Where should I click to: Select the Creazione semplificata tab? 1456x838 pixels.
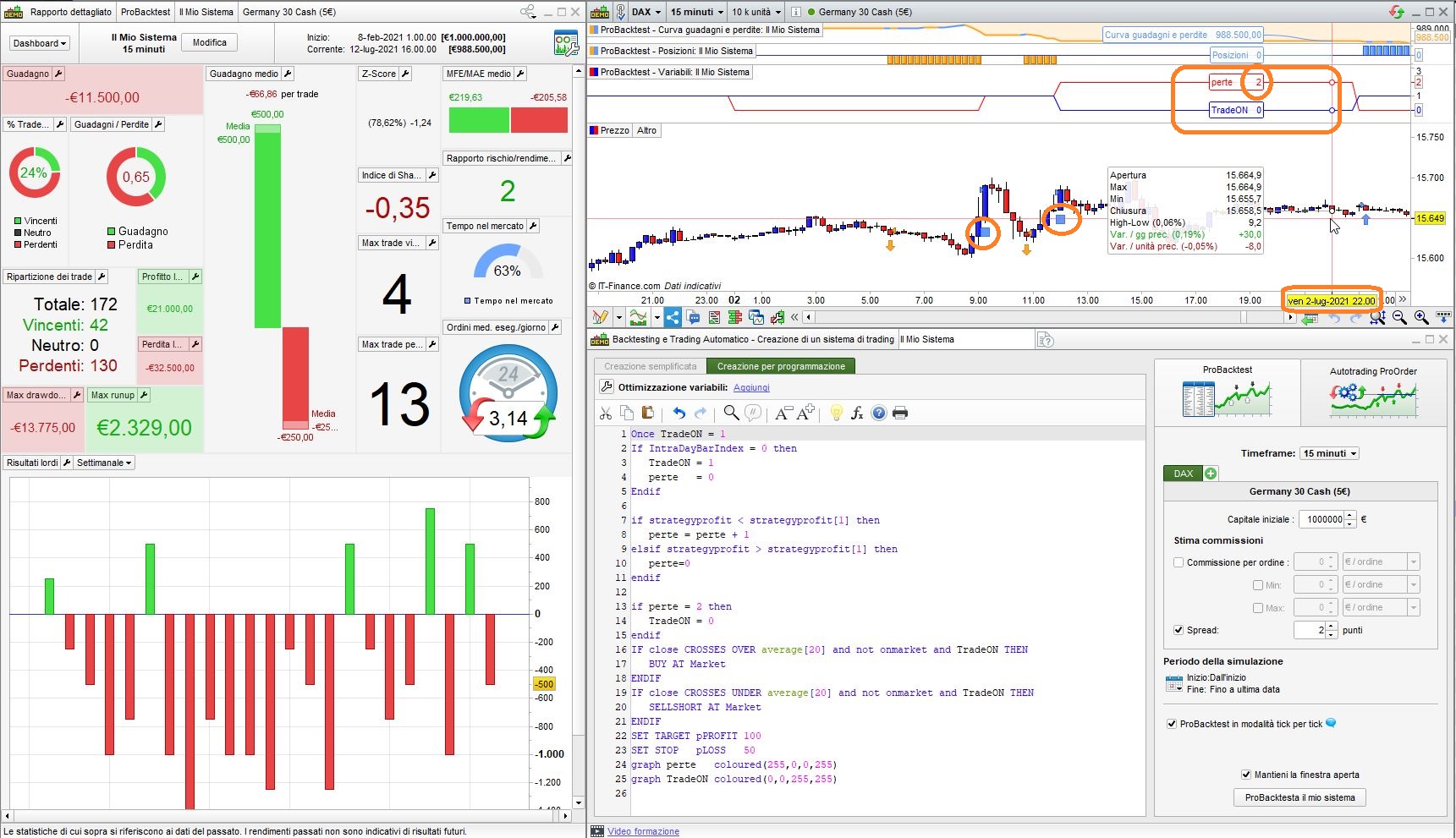(651, 366)
